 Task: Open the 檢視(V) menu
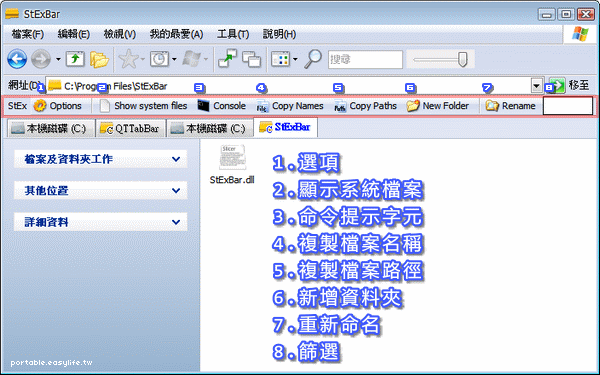[120, 34]
